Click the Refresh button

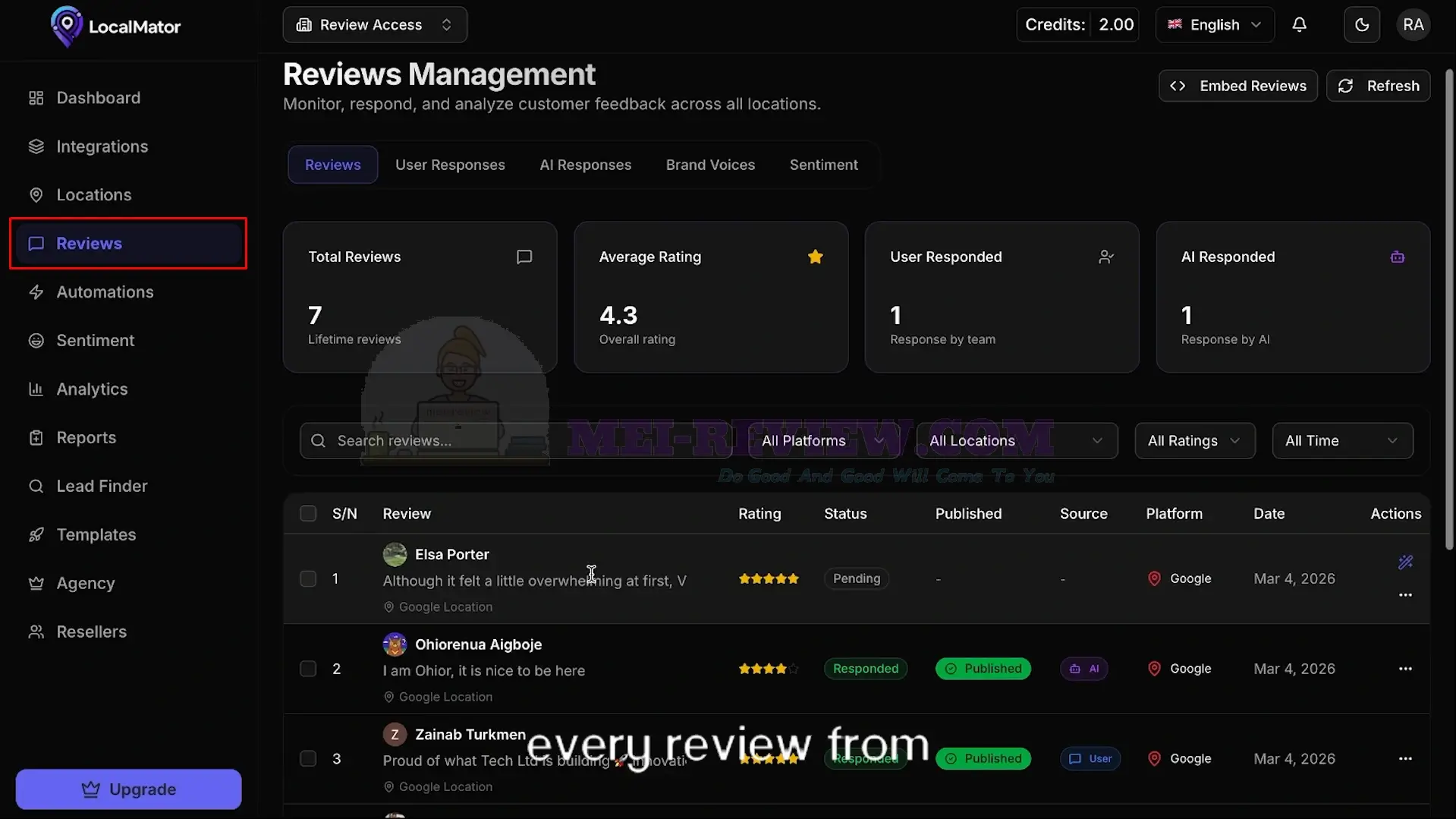pos(1378,86)
